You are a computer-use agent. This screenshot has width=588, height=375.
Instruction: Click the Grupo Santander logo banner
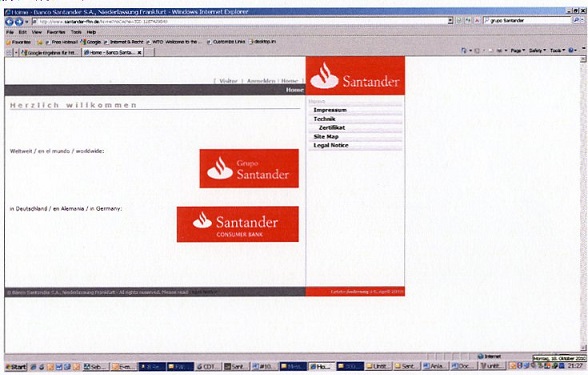point(249,168)
